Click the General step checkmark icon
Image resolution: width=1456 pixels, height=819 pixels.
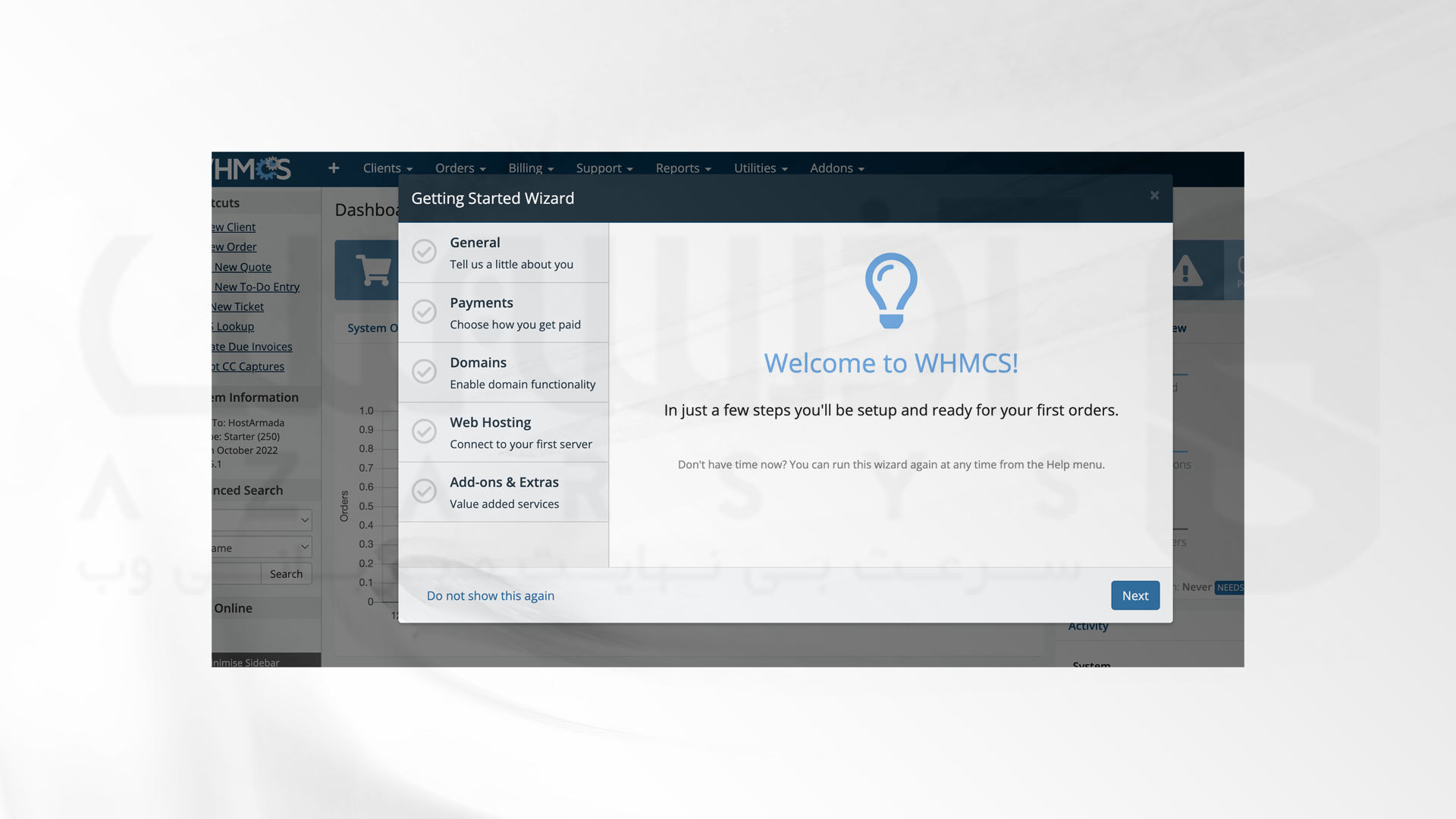(424, 251)
